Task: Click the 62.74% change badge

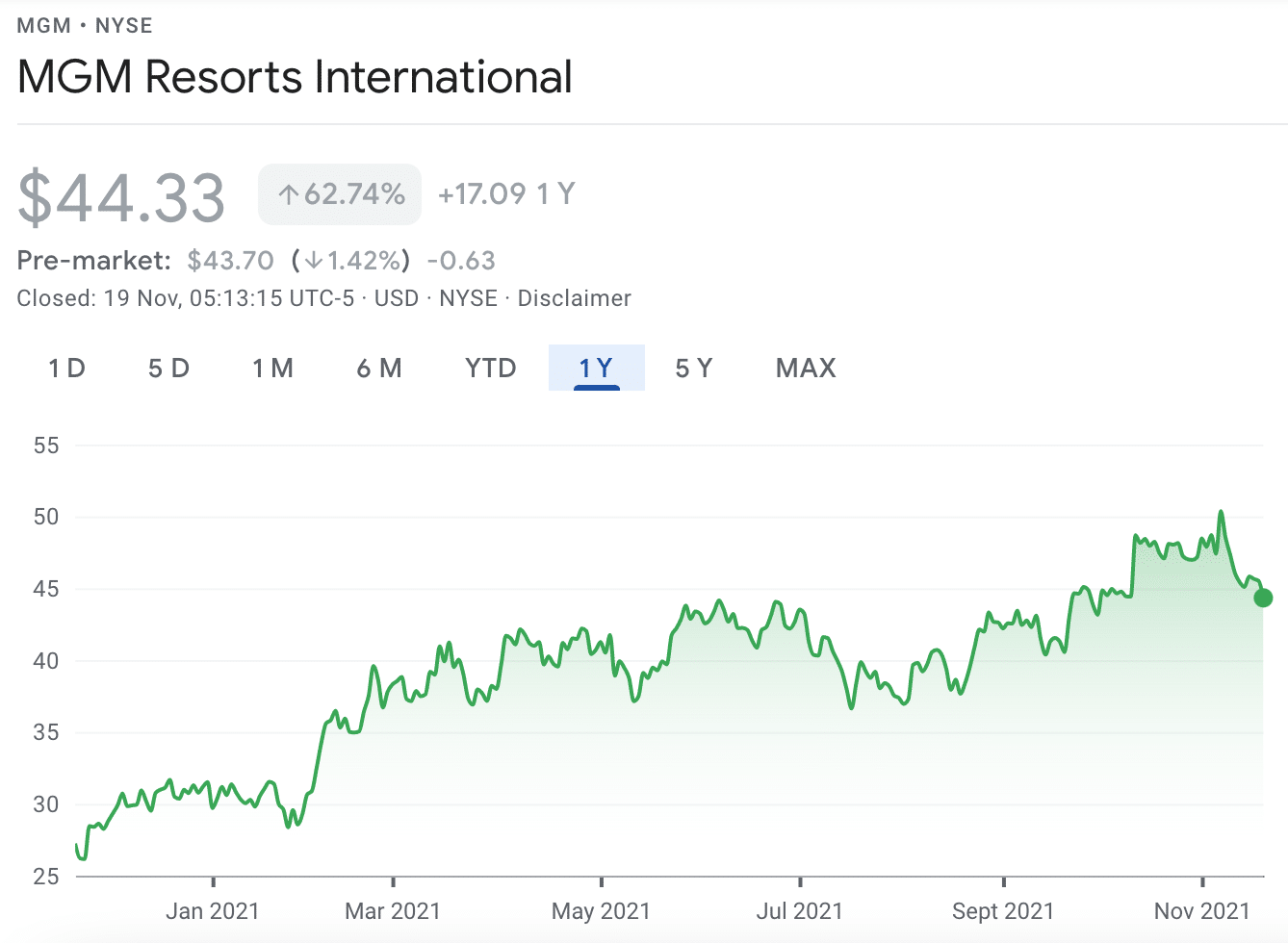Action: (340, 194)
